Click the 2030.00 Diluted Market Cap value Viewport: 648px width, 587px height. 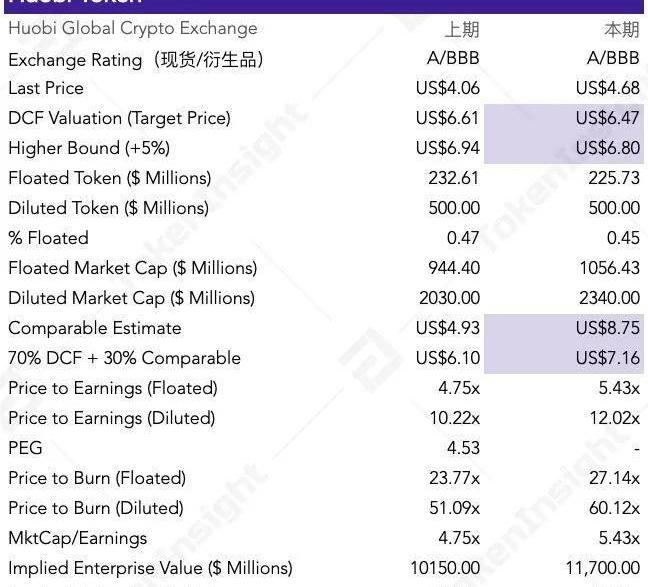(x=450, y=298)
